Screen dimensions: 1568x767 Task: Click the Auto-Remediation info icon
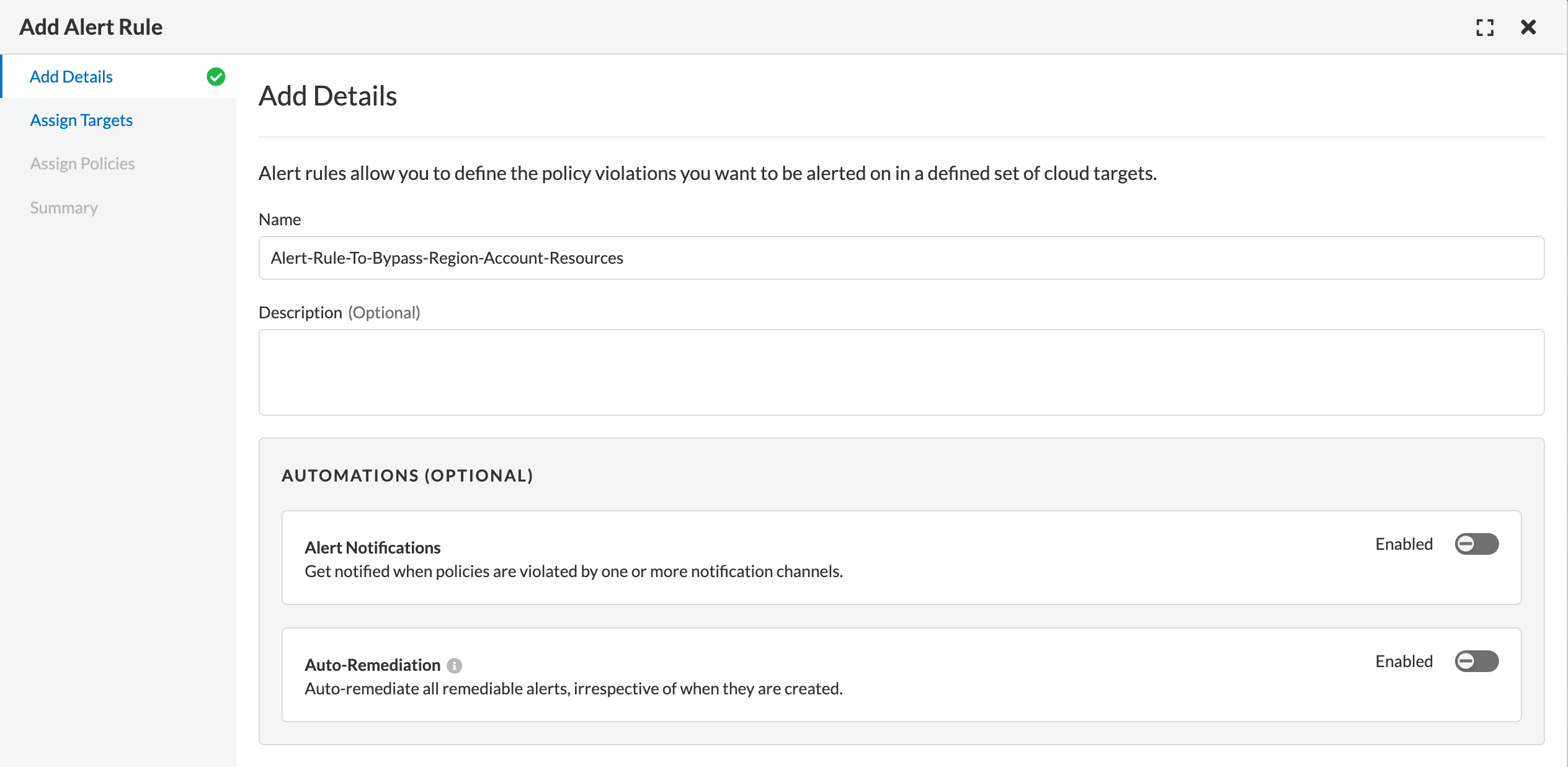(455, 666)
